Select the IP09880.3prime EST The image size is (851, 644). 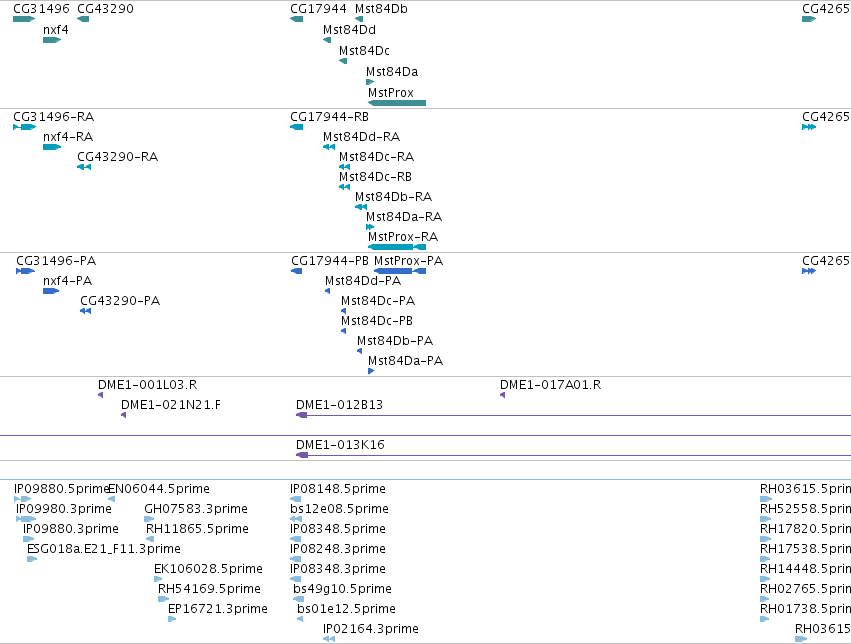tap(28, 539)
